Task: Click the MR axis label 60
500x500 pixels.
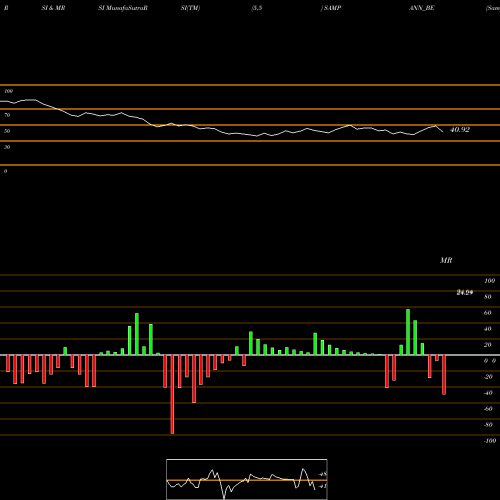Action: [x=488, y=313]
